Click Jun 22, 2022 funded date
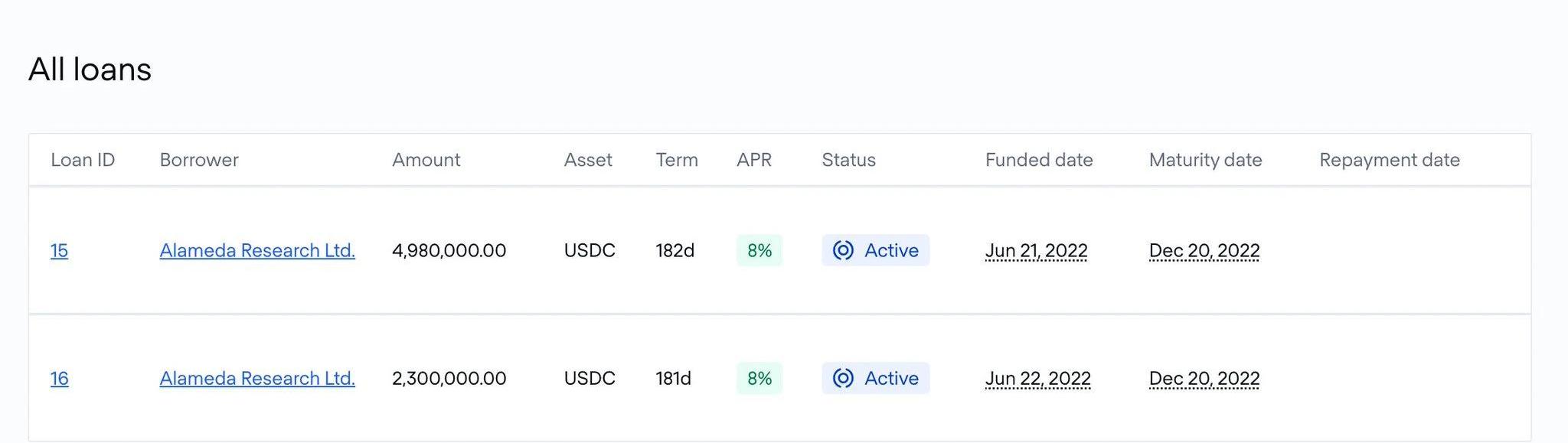Screen dimensions: 1568x443 (x=1037, y=379)
